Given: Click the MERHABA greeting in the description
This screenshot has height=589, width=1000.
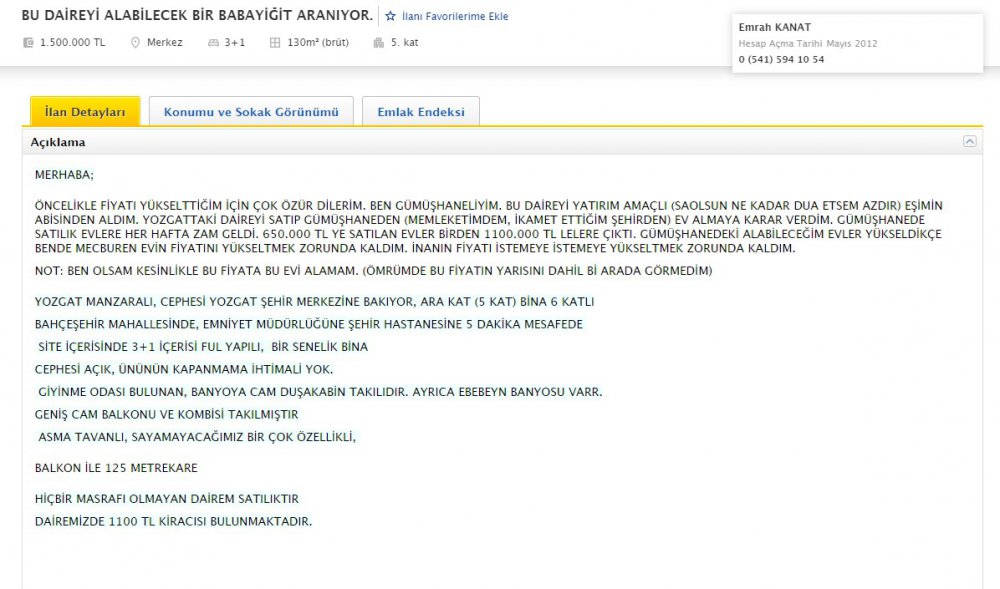Looking at the screenshot, I should point(64,173).
